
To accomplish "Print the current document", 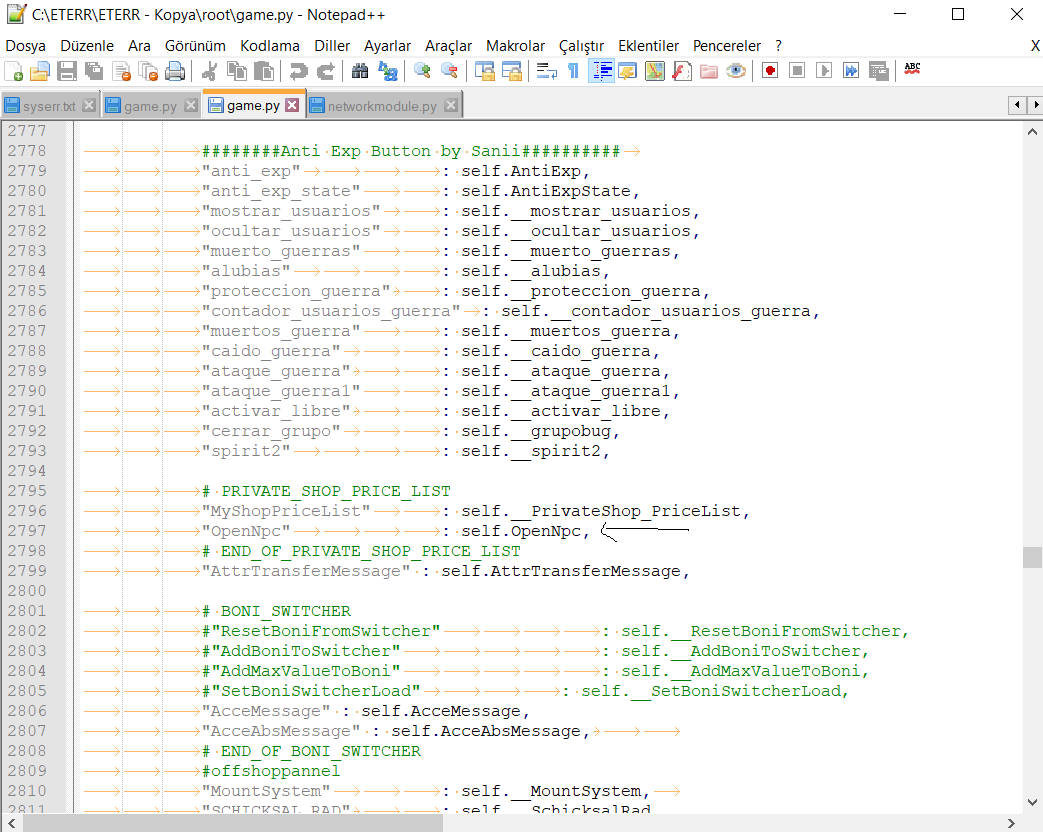I will point(175,71).
